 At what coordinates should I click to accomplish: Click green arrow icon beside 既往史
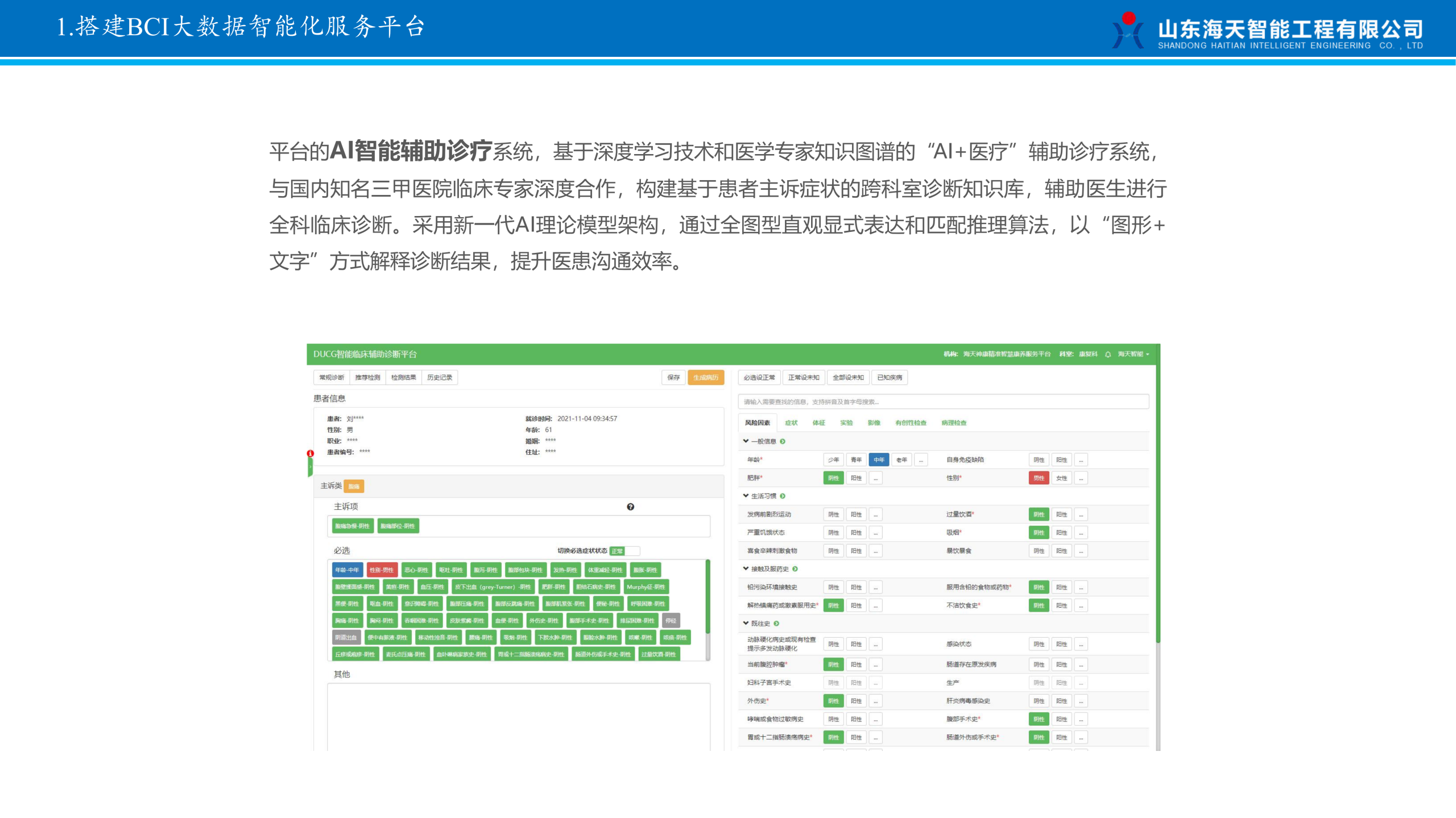point(776,623)
